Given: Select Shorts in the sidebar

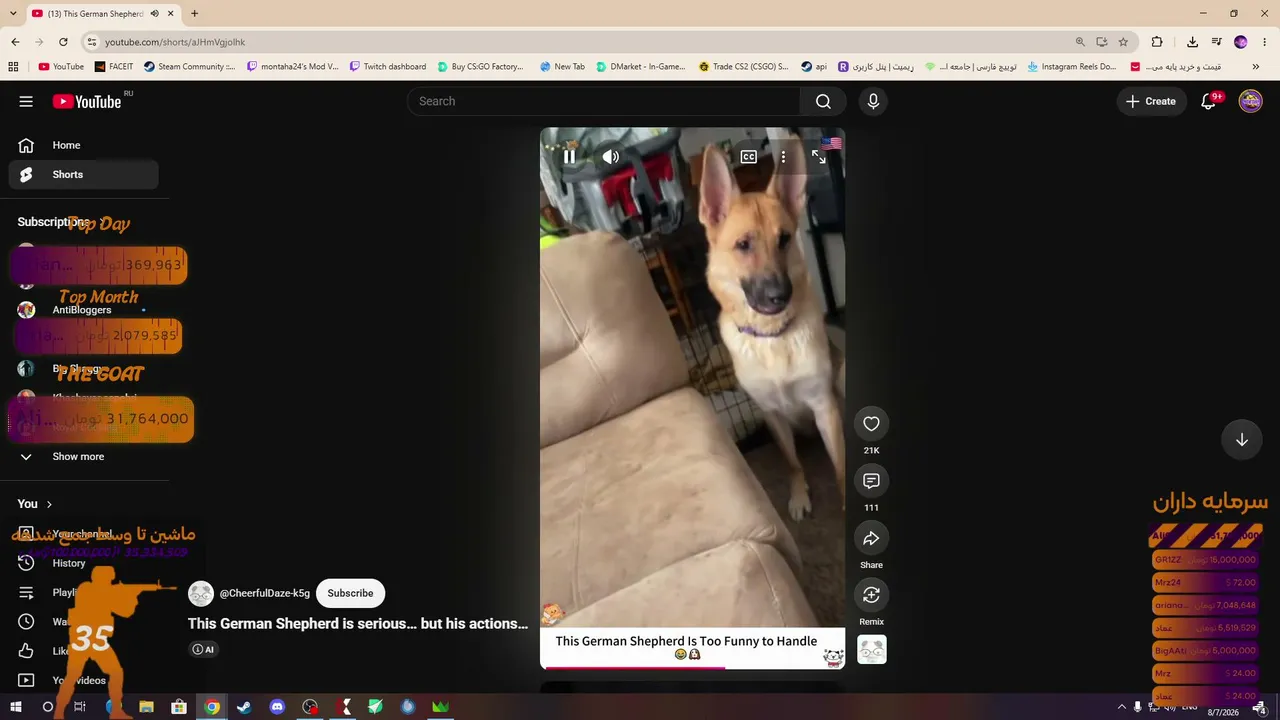Looking at the screenshot, I should click(84, 174).
